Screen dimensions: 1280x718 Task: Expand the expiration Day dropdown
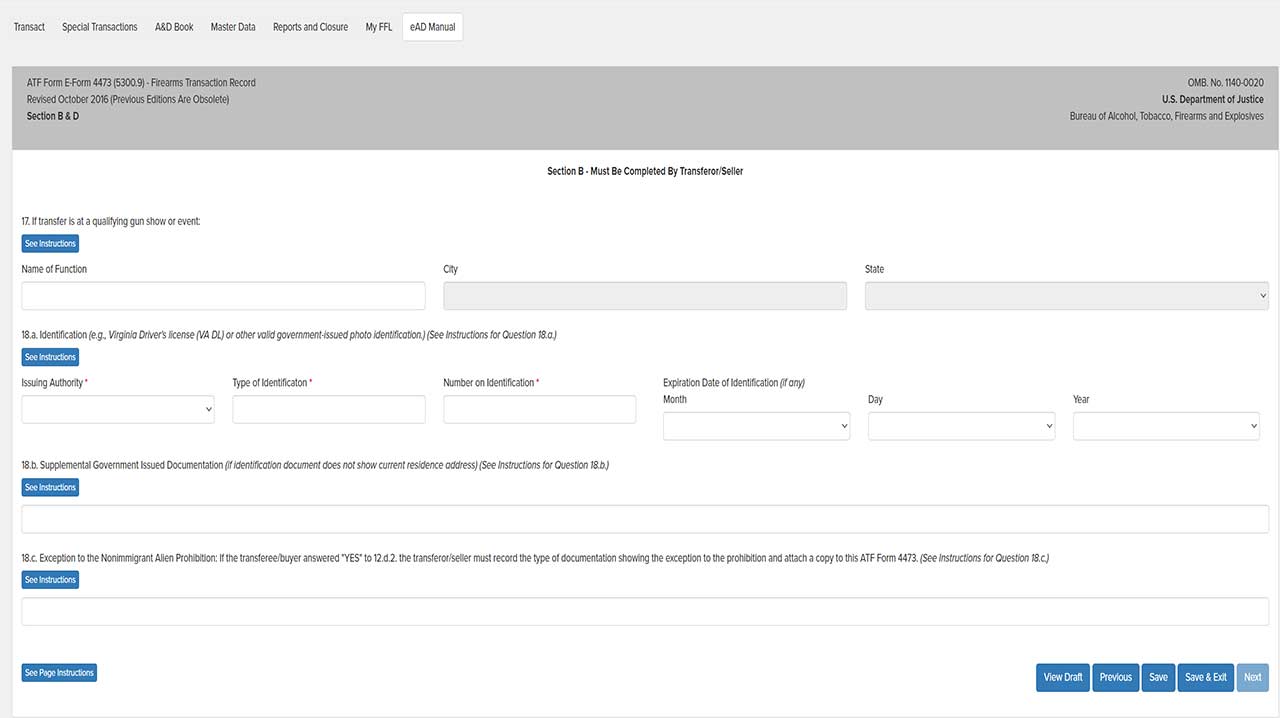[961, 426]
